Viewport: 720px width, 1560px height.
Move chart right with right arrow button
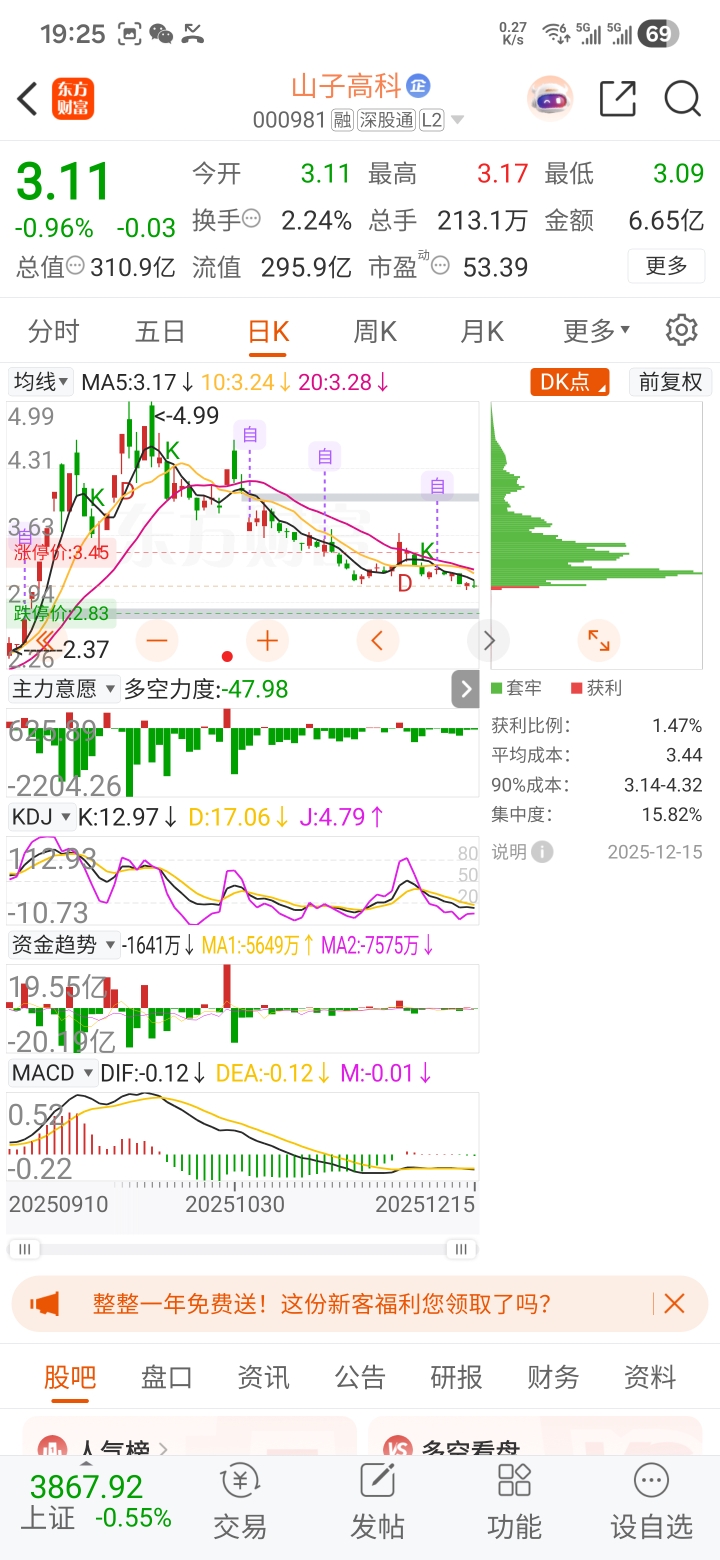[488, 640]
